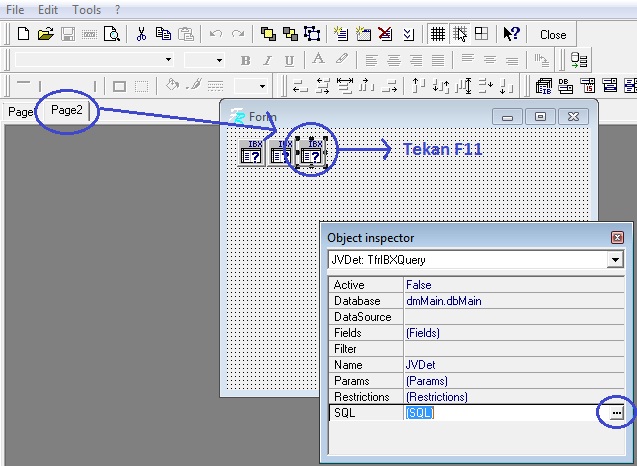This screenshot has height=466, width=637.
Task: Toggle top frame line
Action: [23, 85]
